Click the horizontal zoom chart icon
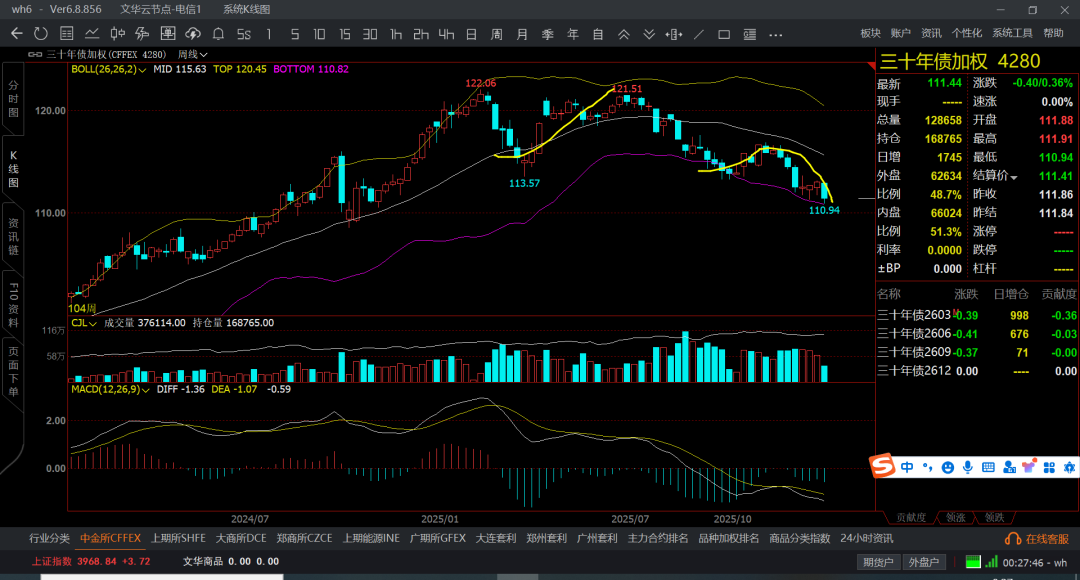 (x=674, y=34)
